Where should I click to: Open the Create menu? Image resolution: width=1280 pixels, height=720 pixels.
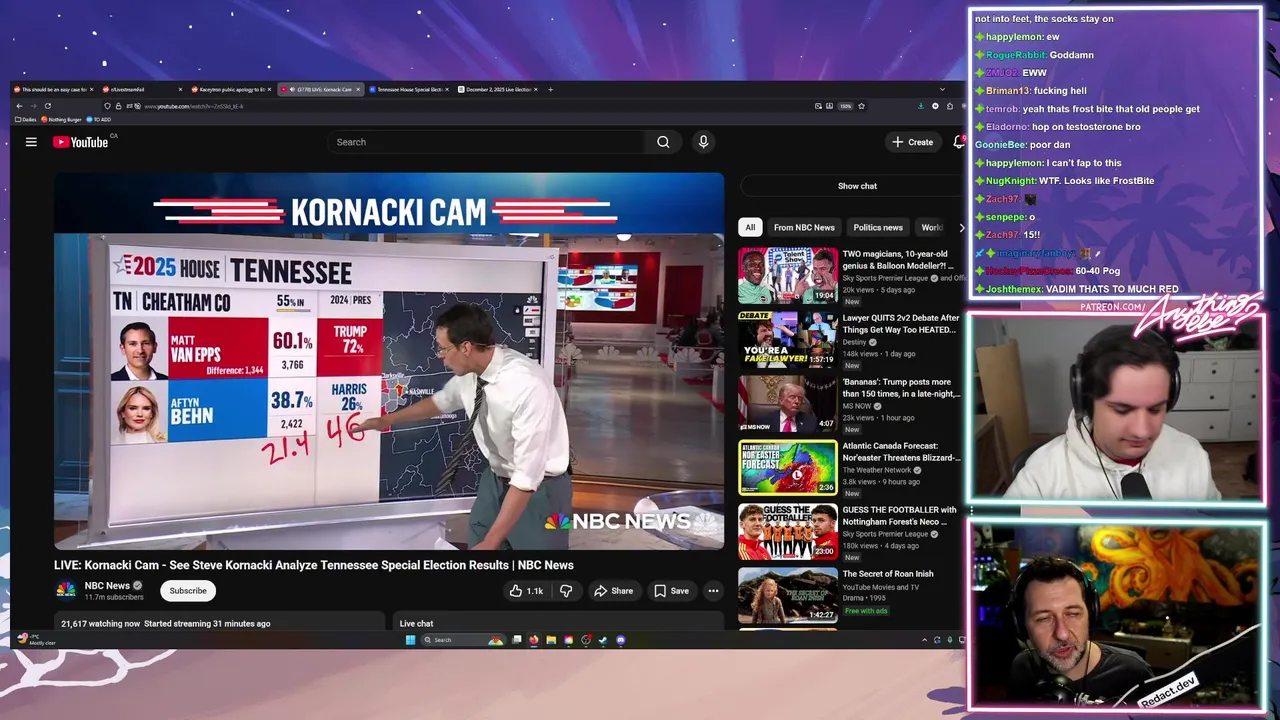(x=913, y=142)
